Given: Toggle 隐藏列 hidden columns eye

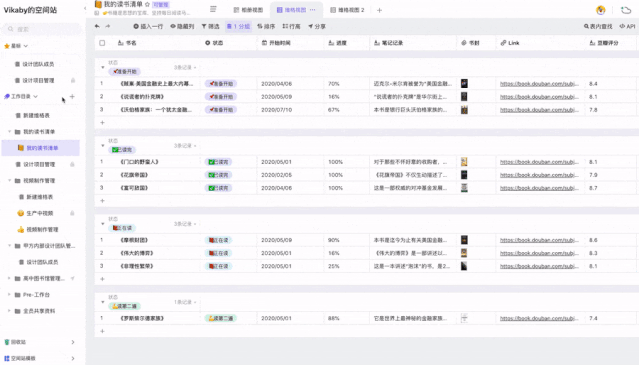Looking at the screenshot, I should (182, 26).
